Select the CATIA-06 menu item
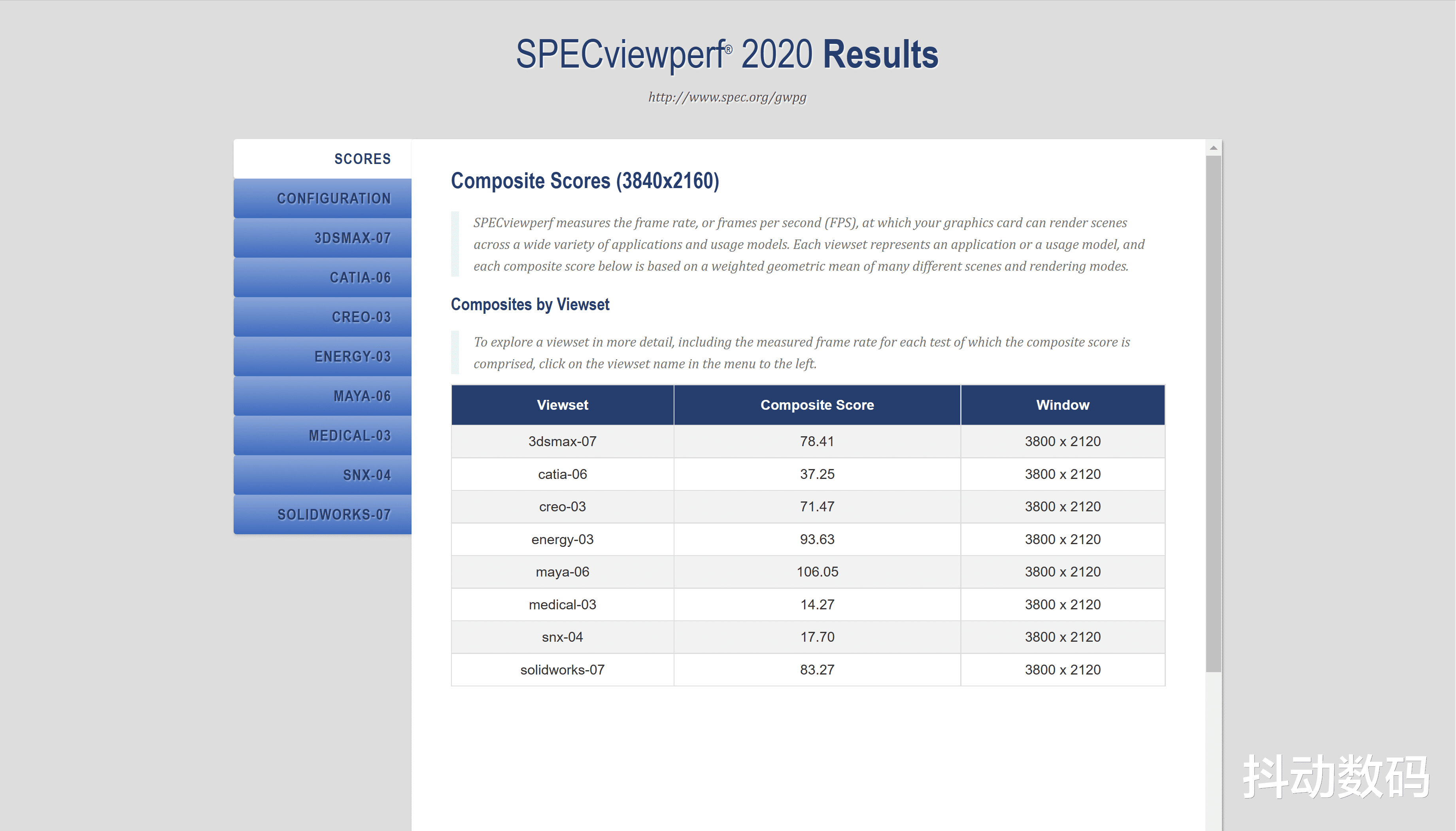Screen dimensions: 1456x831 click(x=322, y=277)
